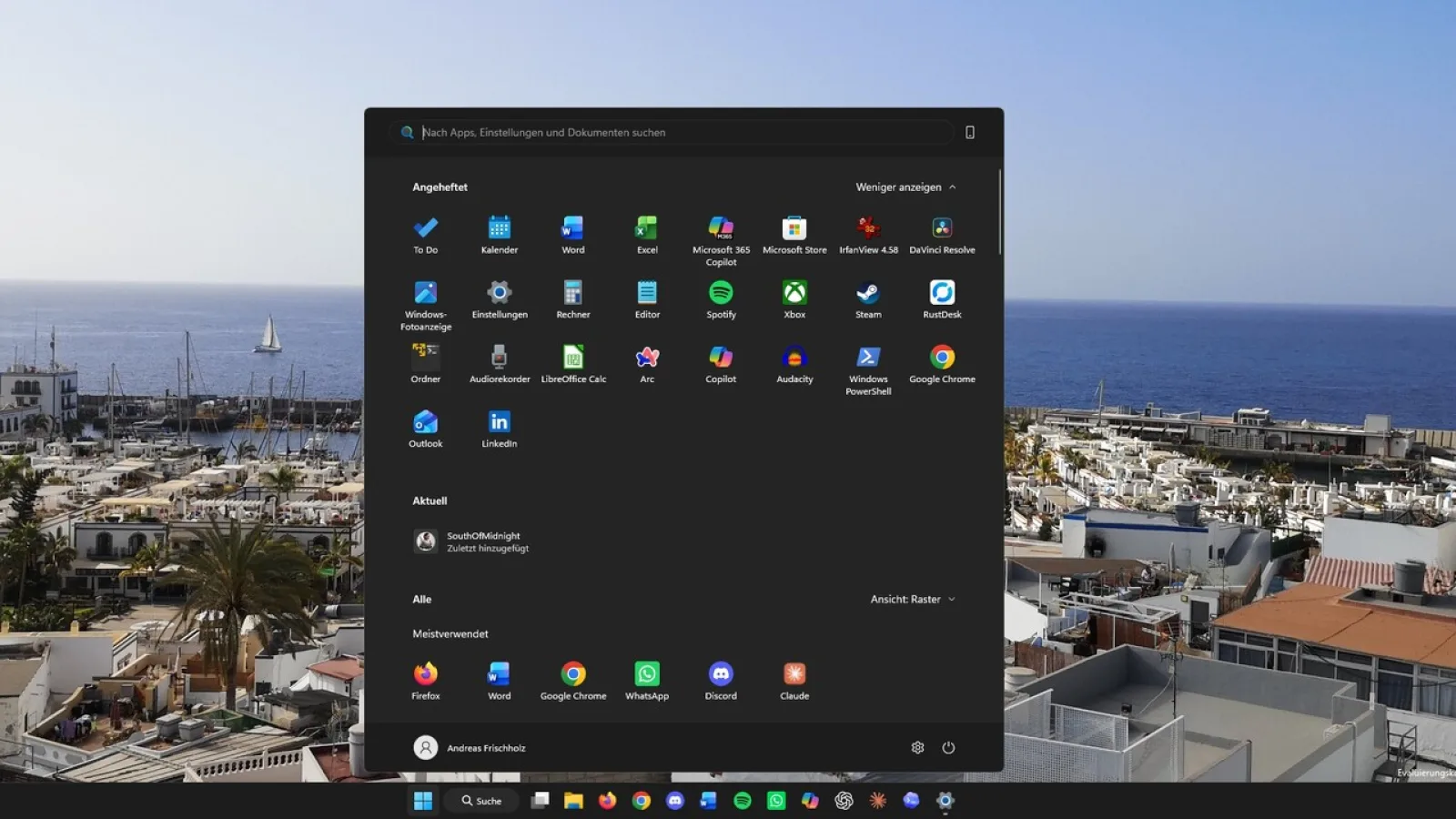Open recently added SouthOfMidnight

click(471, 541)
